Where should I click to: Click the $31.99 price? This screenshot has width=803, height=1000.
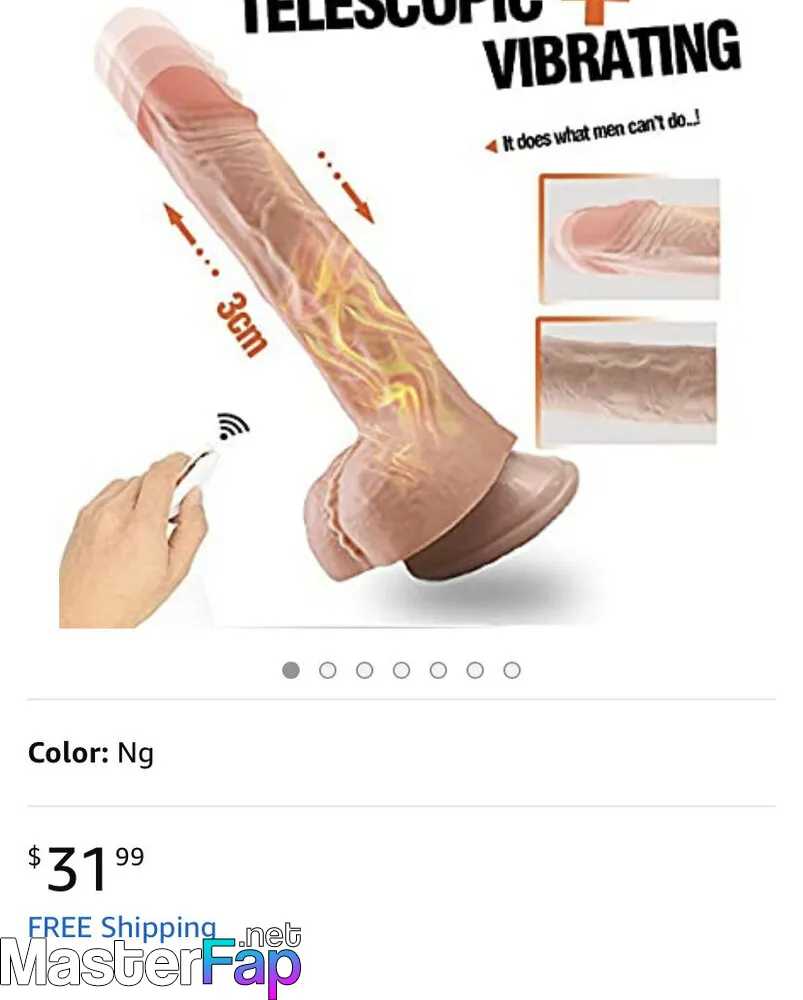click(x=86, y=867)
